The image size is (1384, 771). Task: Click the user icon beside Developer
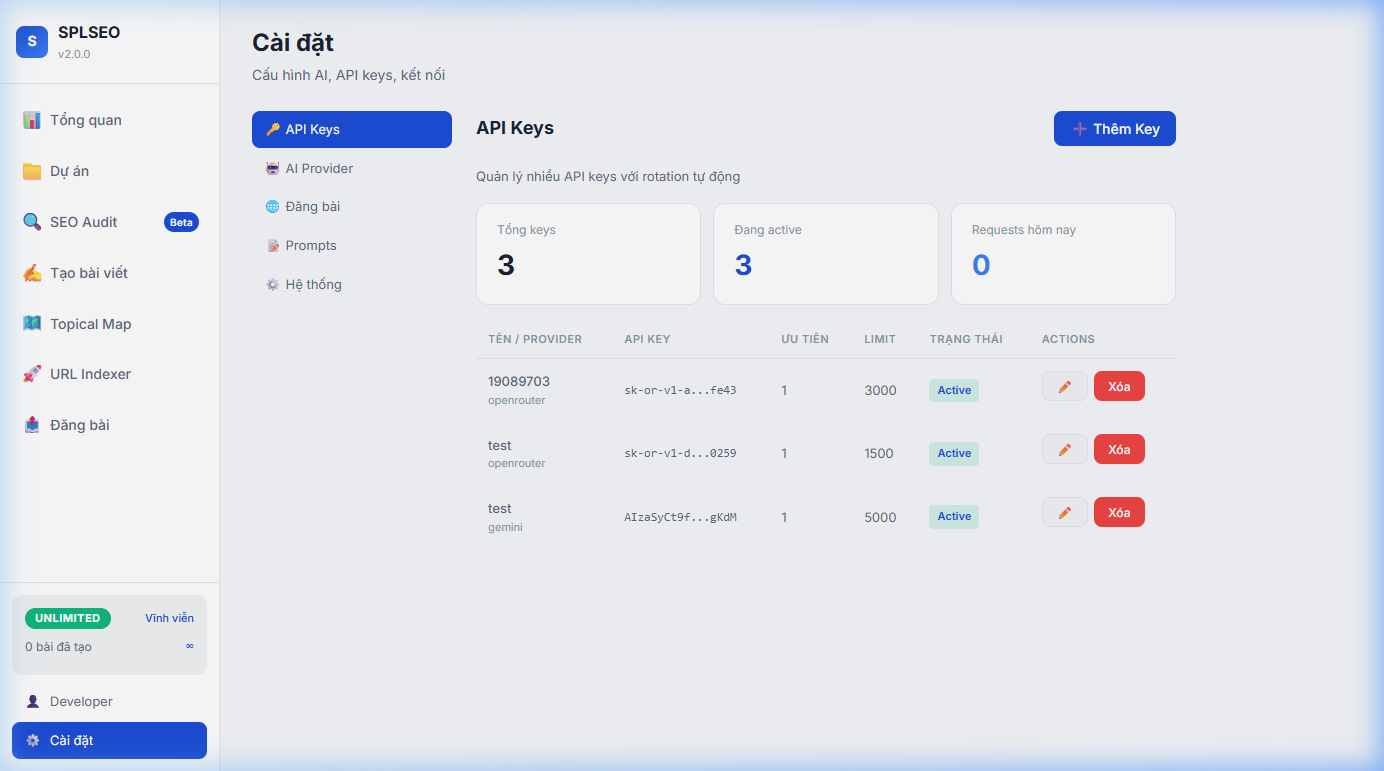click(33, 702)
